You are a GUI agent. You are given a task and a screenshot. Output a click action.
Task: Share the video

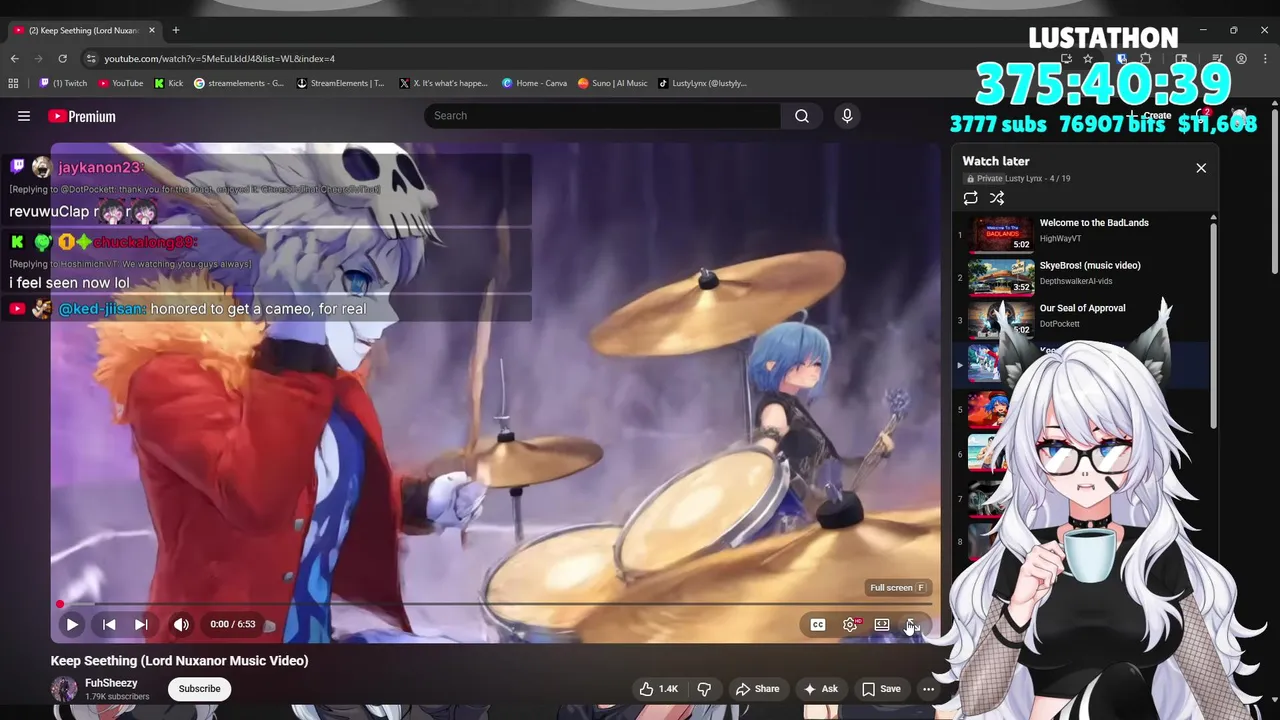point(757,689)
